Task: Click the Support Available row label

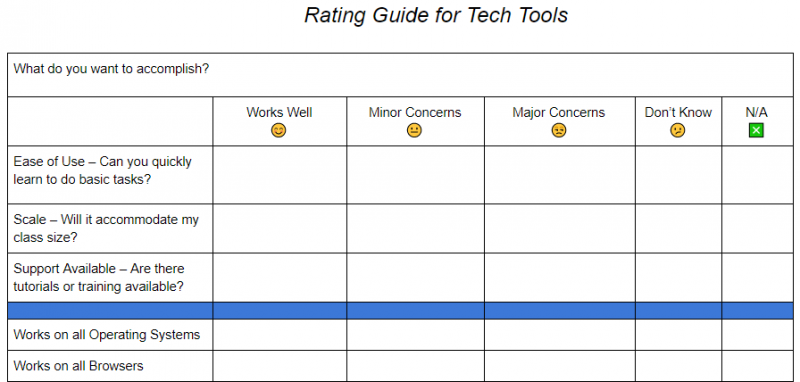Action: coord(99,277)
